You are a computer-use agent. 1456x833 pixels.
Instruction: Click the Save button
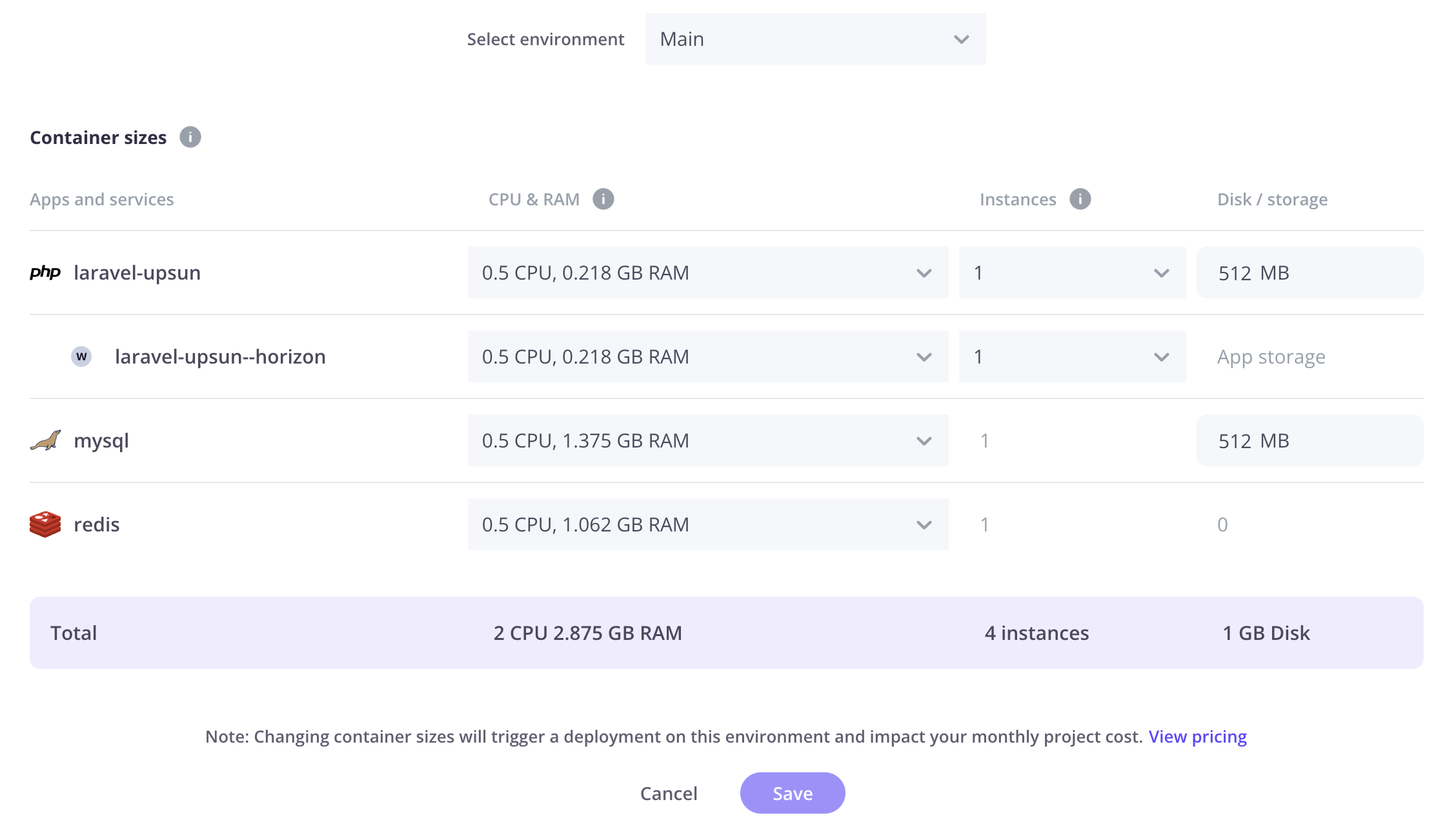[792, 793]
